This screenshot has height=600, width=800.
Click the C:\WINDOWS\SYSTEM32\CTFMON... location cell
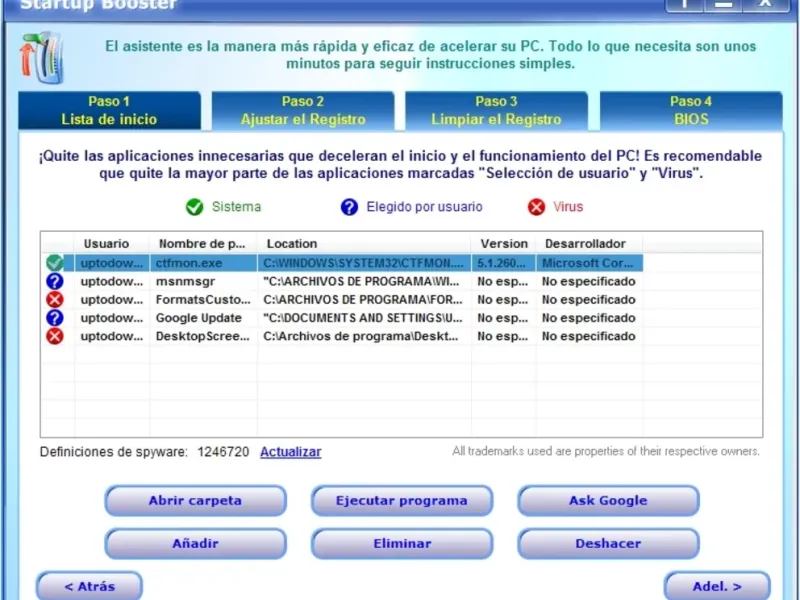pyautogui.click(x=363, y=263)
